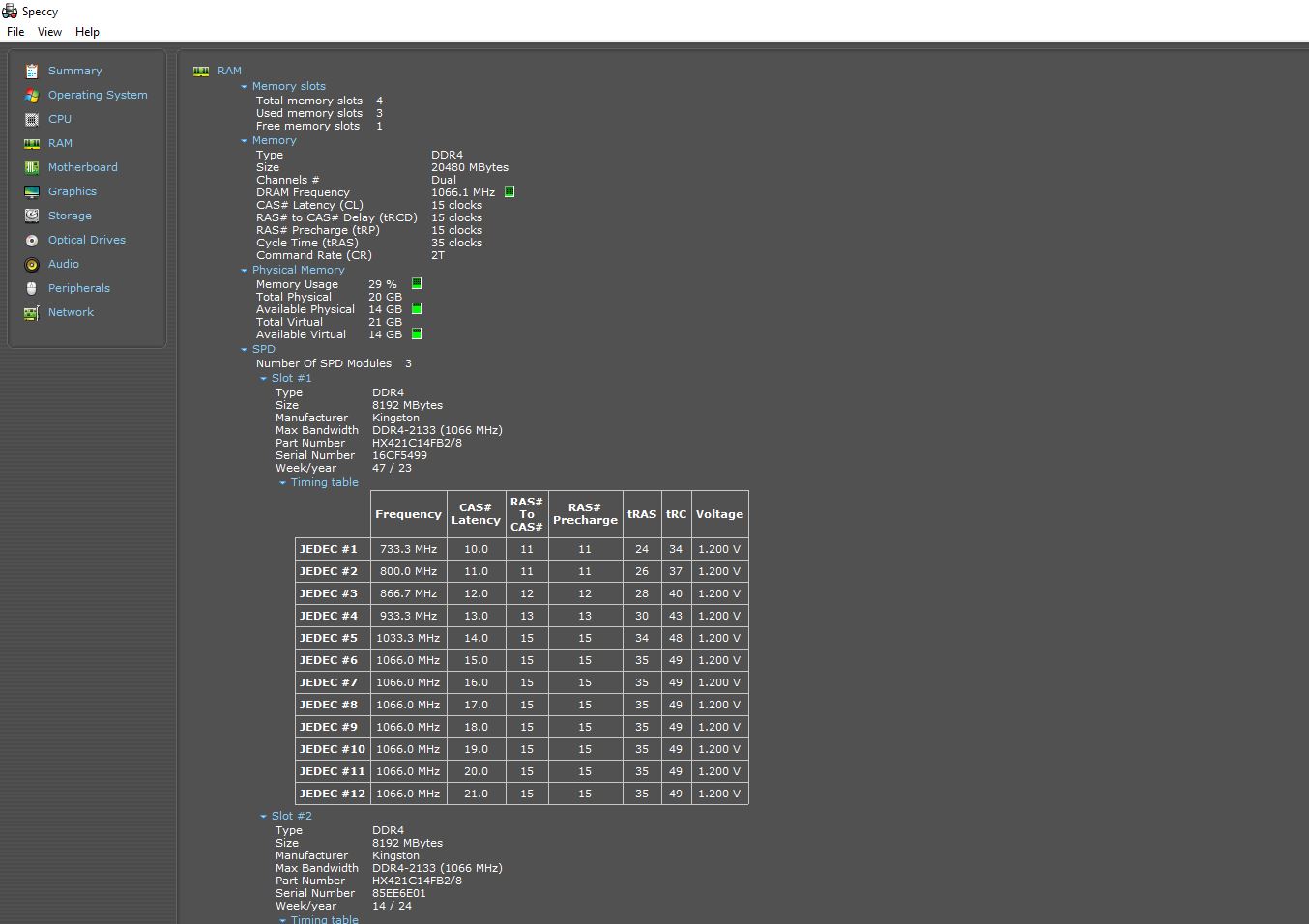Toggle the Available Virtual green indicator
1309x924 pixels.
pos(417,333)
